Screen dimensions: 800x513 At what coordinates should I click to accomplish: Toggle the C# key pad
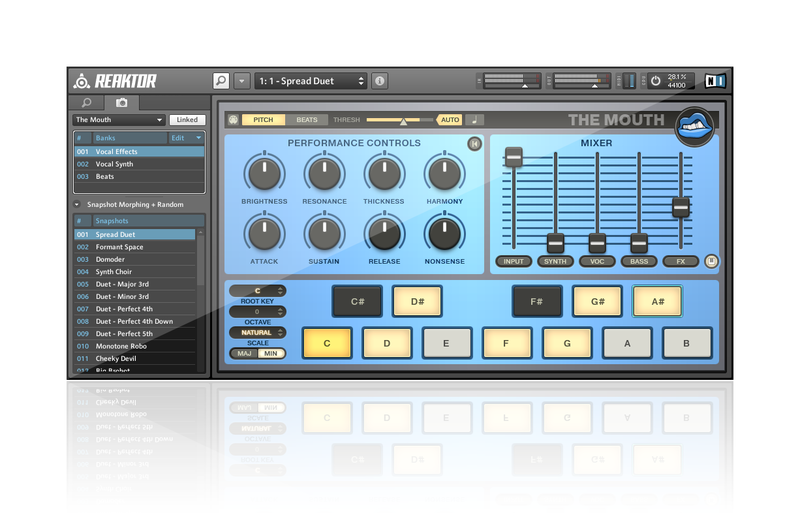[357, 302]
